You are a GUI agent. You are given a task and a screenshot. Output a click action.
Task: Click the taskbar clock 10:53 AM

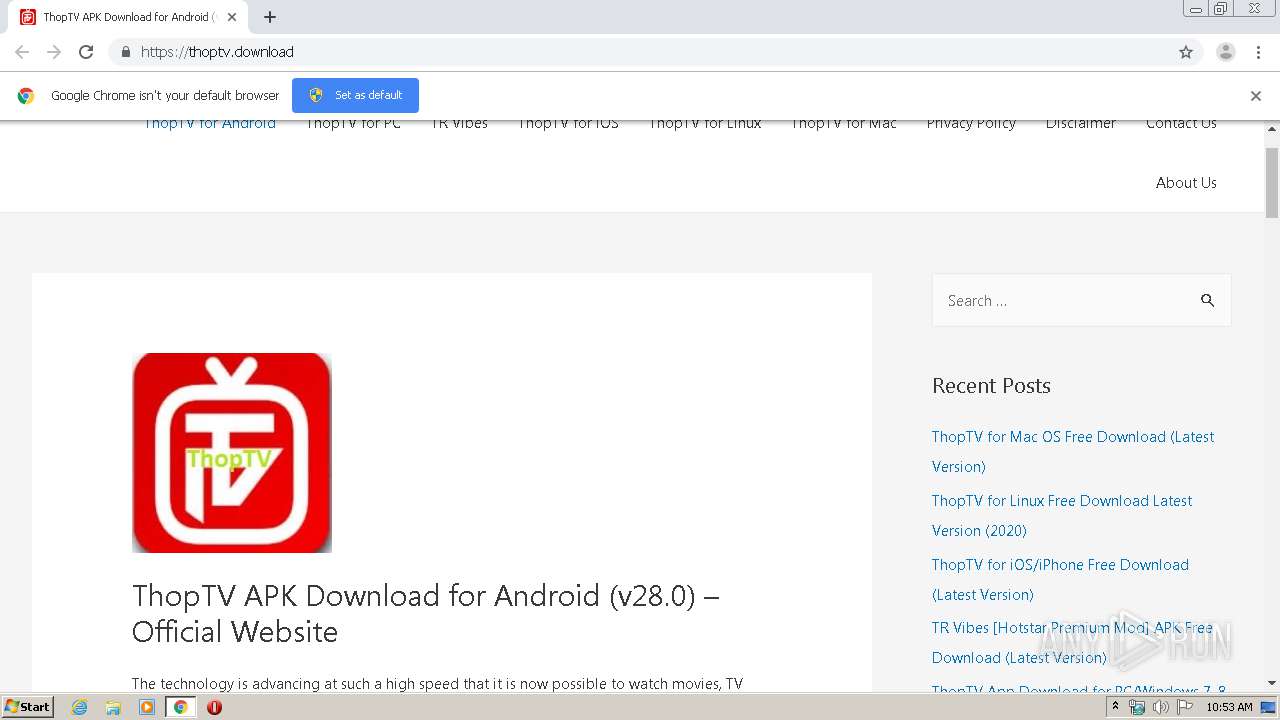(x=1229, y=707)
